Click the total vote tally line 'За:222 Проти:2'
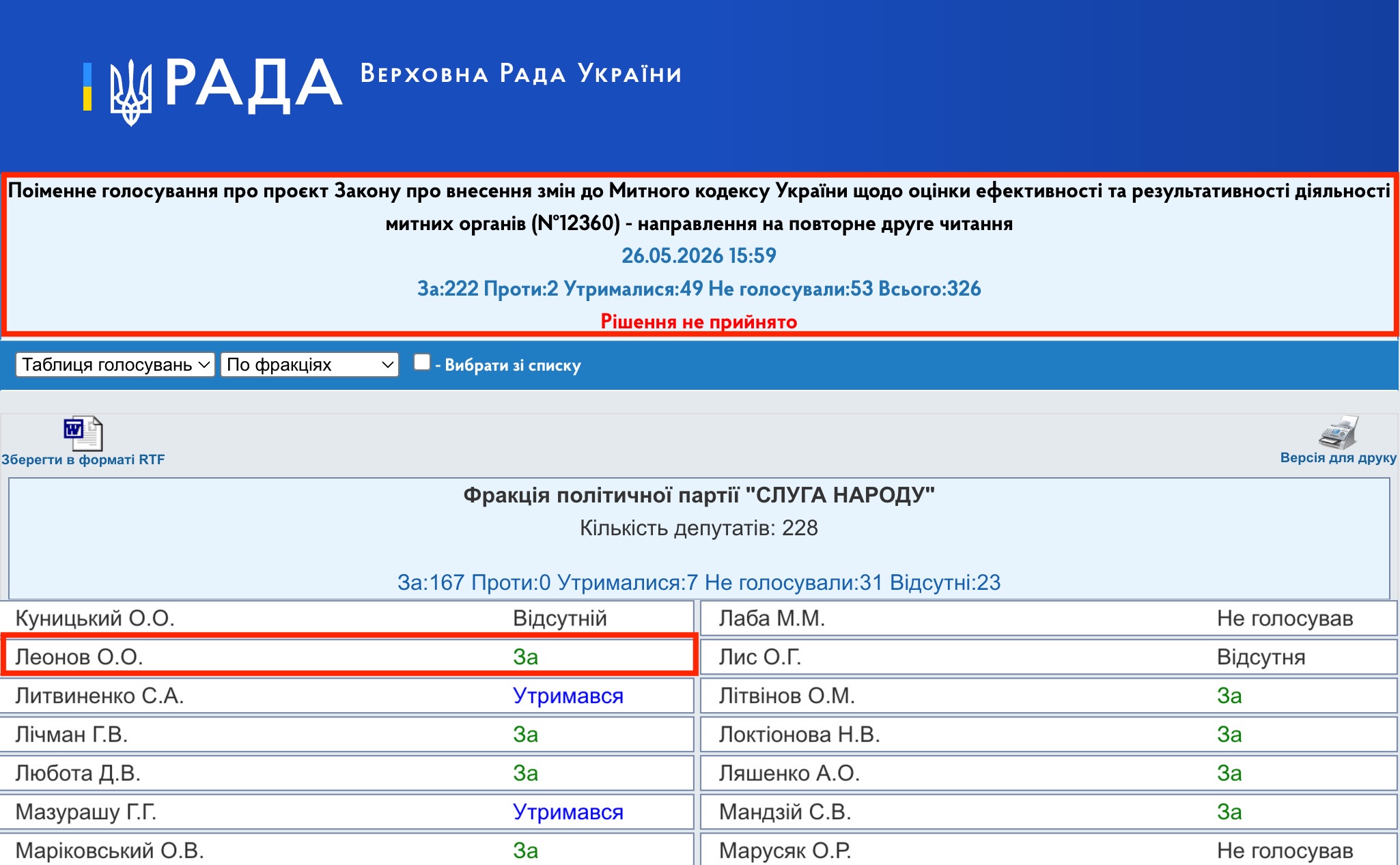 tap(699, 288)
